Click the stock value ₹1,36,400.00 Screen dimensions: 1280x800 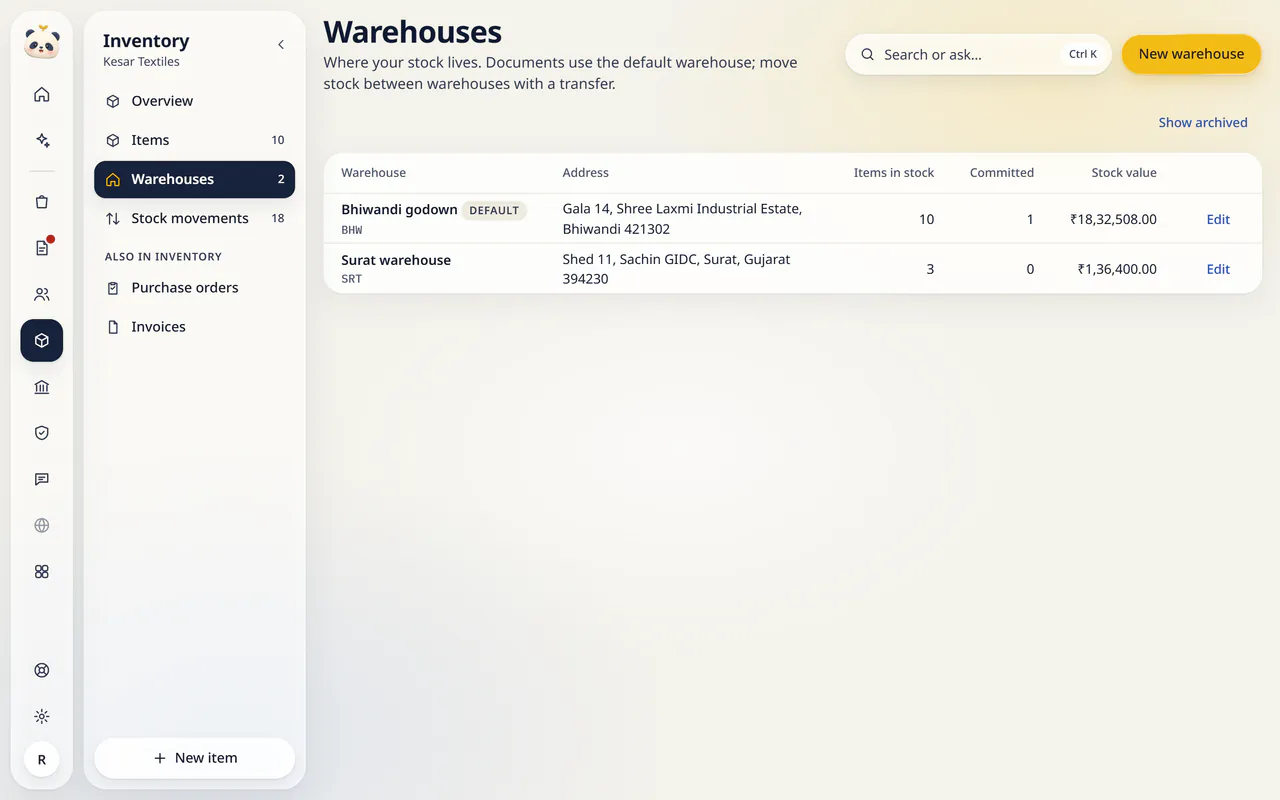[x=1117, y=269]
